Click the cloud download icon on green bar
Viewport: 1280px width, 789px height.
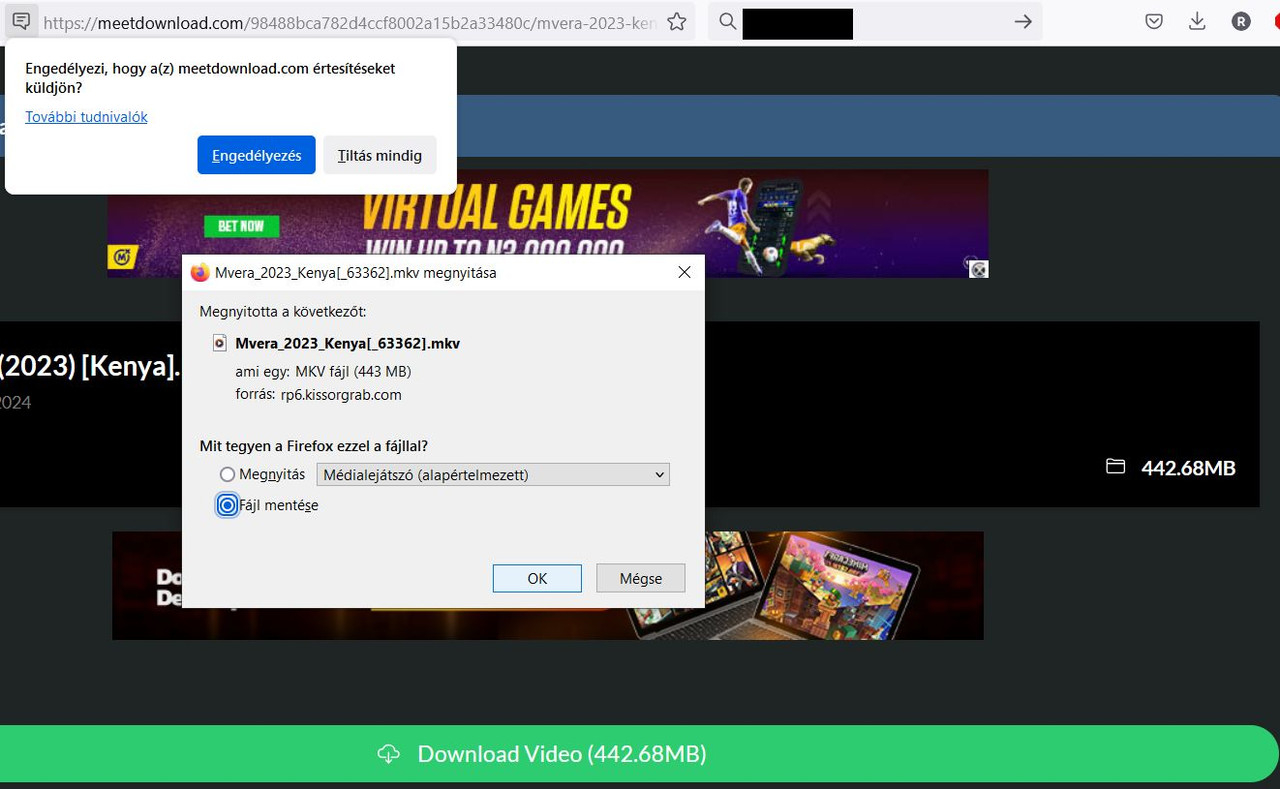click(x=389, y=754)
